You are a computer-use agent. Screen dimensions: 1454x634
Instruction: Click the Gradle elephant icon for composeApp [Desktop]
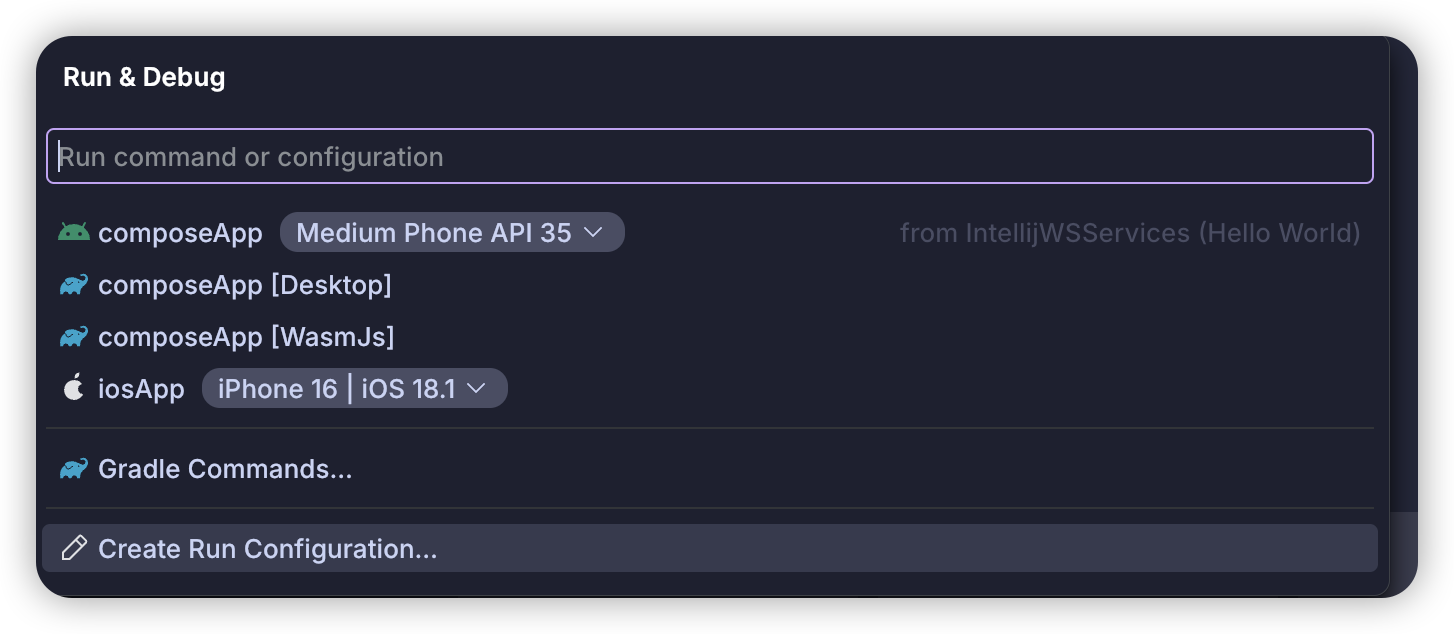74,285
